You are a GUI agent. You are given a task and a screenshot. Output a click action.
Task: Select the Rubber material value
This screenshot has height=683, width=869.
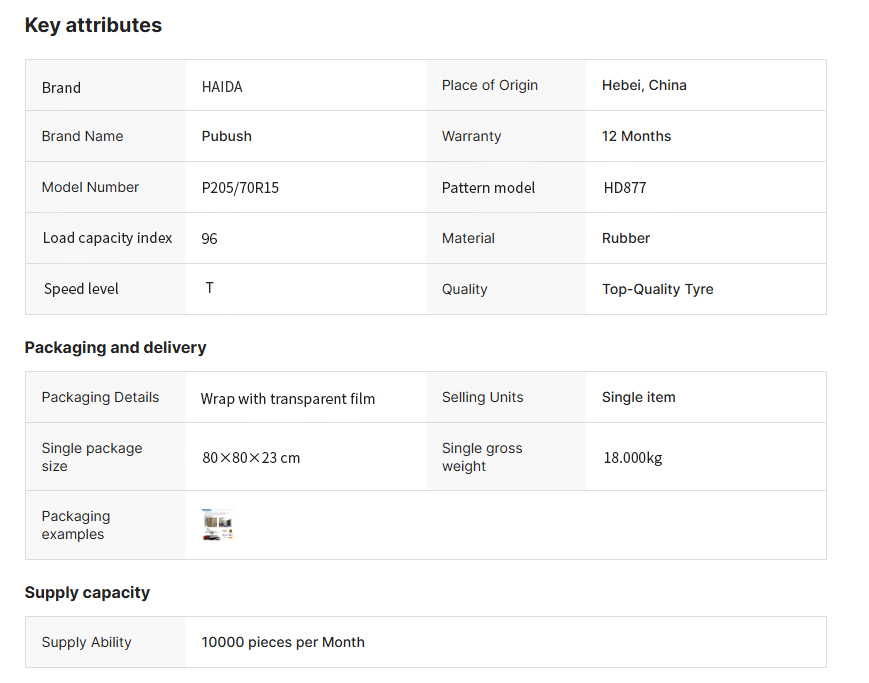[x=626, y=238]
